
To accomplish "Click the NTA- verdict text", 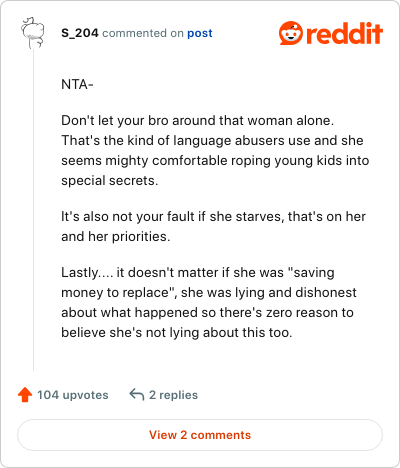I will (x=77, y=85).
